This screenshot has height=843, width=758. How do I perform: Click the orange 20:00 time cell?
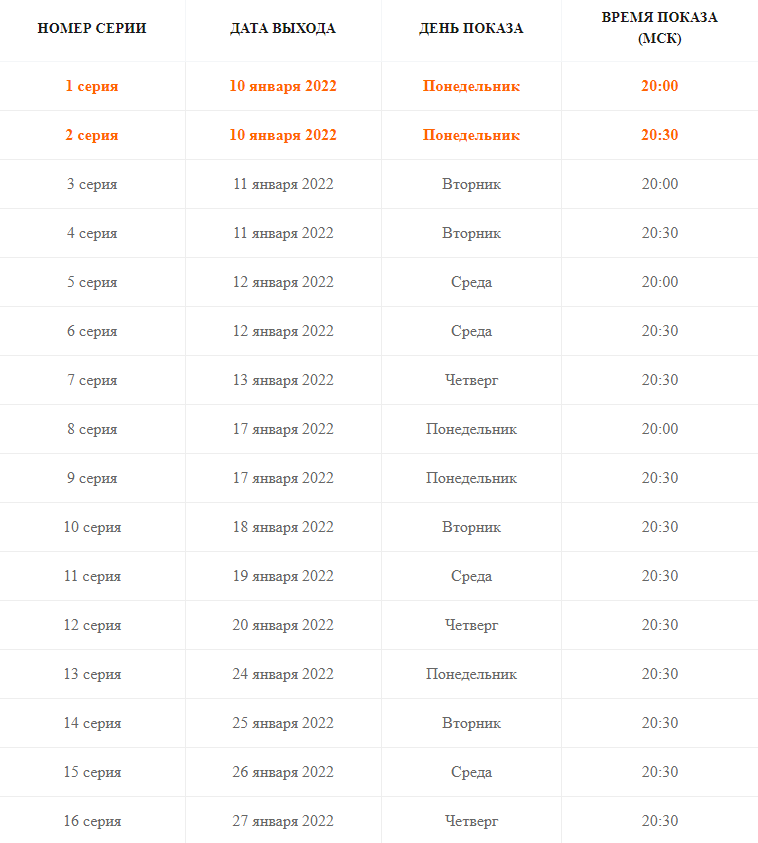(x=659, y=86)
